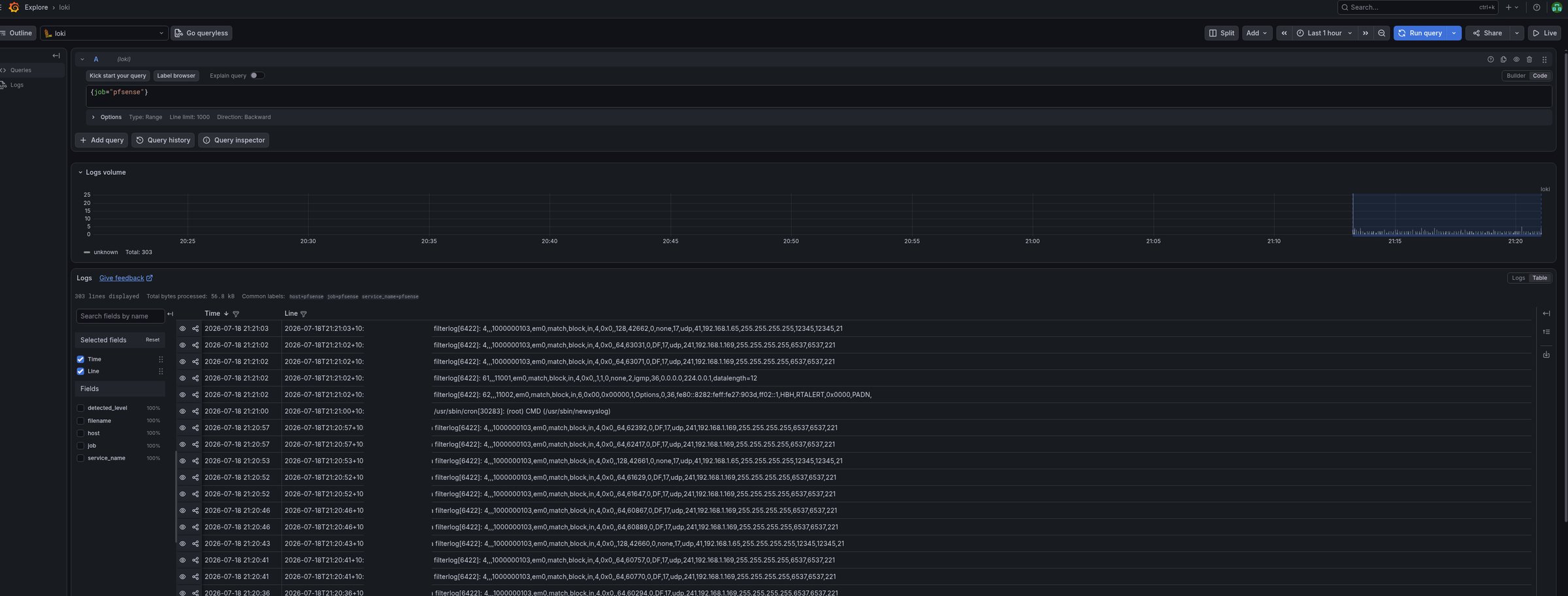The width and height of the screenshot is (1568, 596).
Task: Check the detected_level field
Action: tap(80, 408)
